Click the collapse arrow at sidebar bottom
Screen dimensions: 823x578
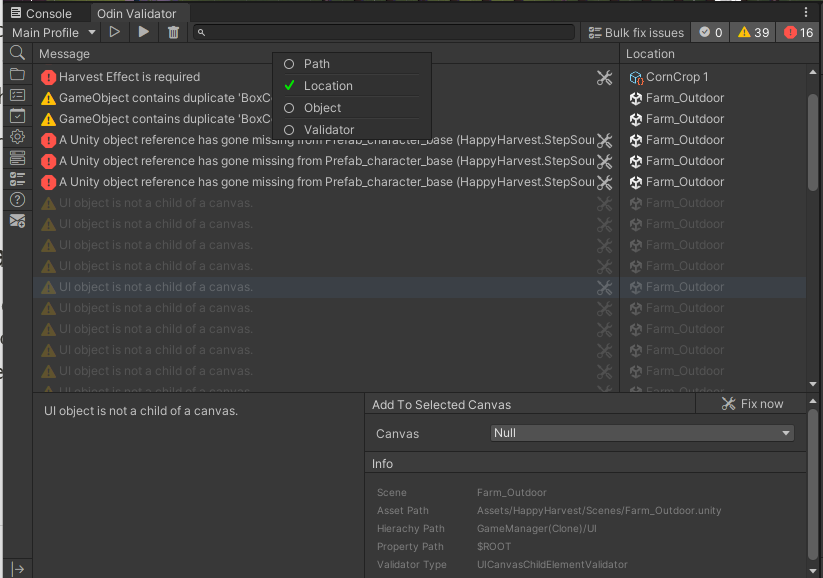click(x=17, y=568)
